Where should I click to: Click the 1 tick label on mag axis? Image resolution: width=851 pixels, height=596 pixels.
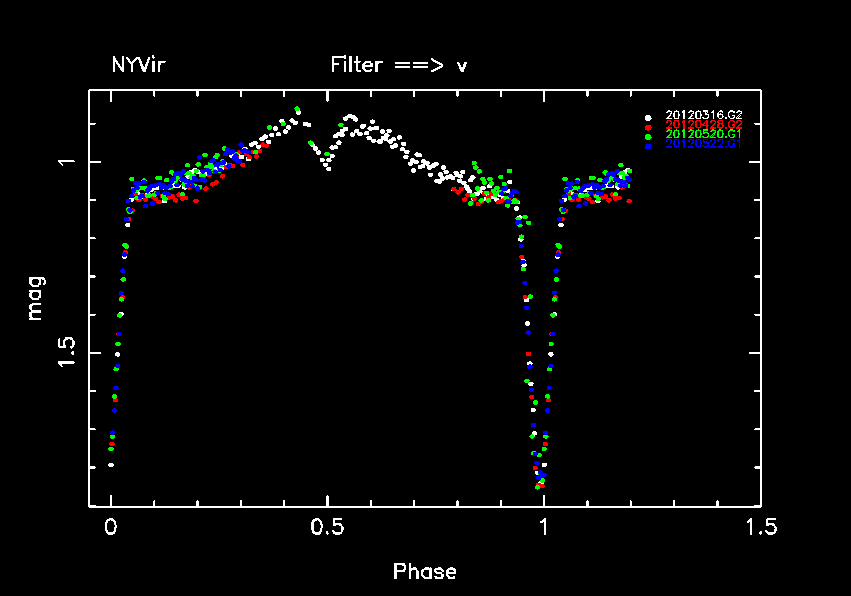(67, 162)
